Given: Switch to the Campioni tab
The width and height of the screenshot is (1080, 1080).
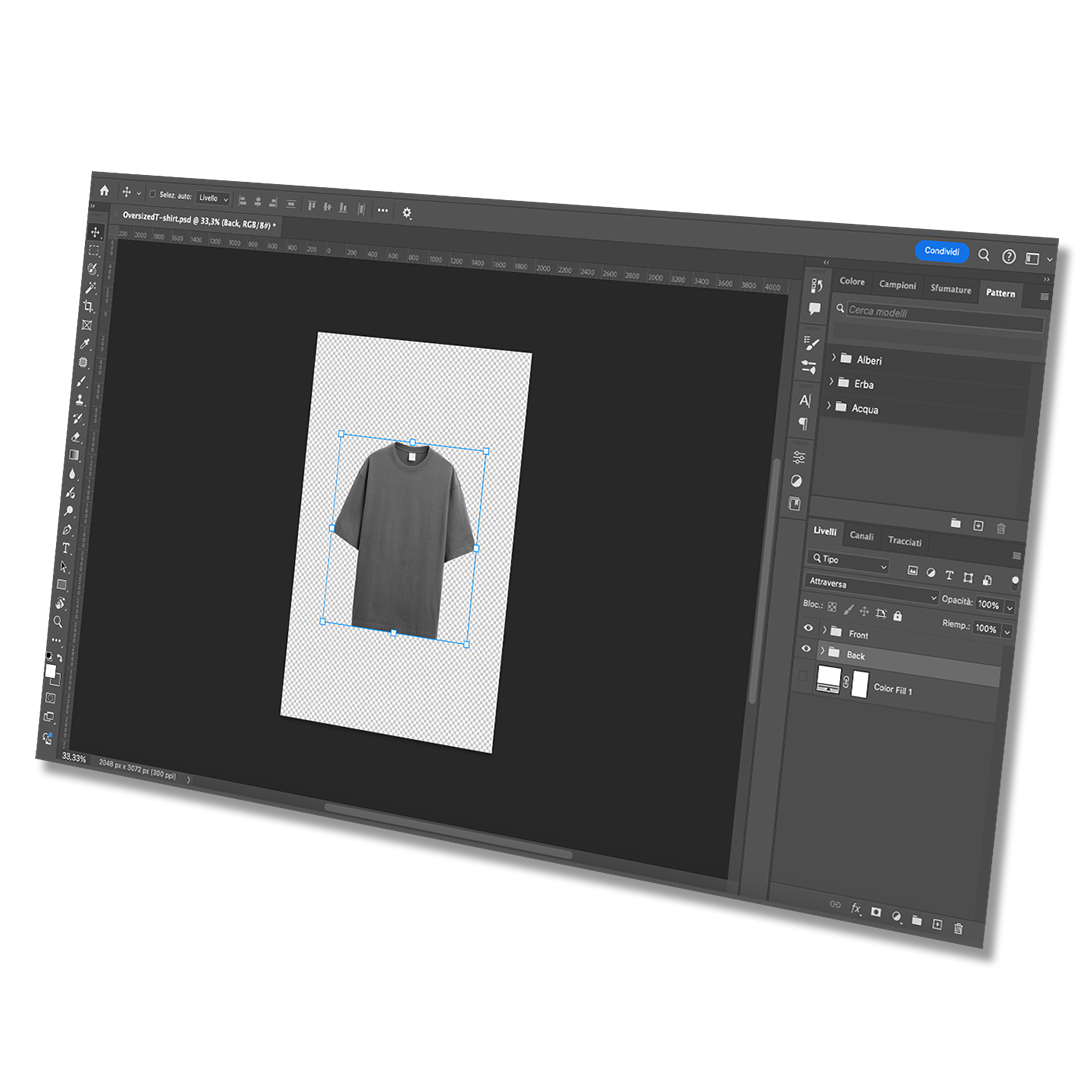Looking at the screenshot, I should click(897, 285).
